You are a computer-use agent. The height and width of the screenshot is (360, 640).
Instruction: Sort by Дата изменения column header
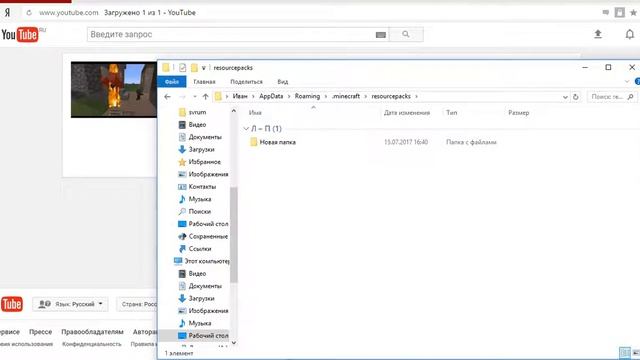pos(407,113)
